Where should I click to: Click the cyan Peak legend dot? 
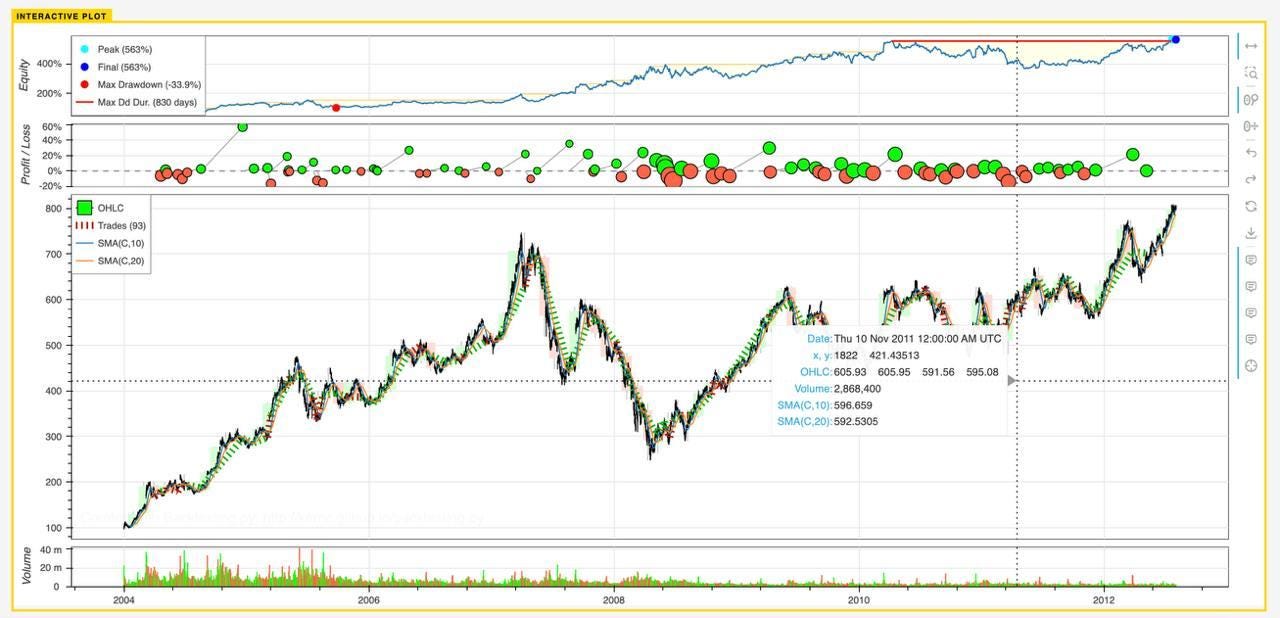[85, 49]
